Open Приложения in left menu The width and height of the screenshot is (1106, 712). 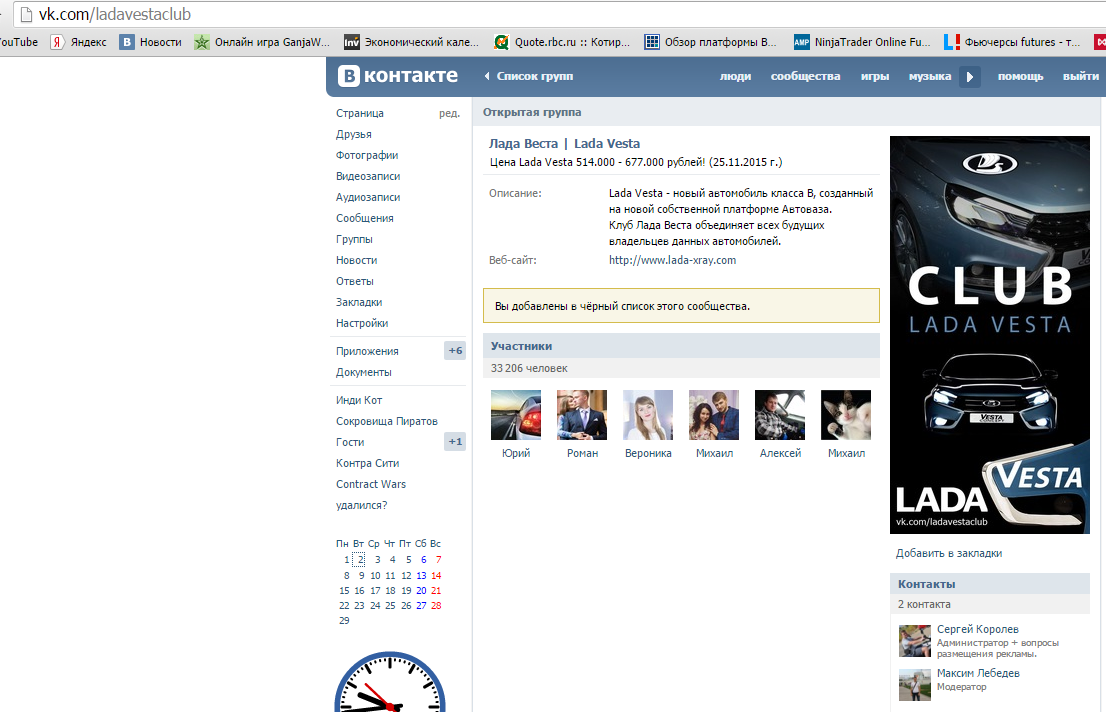pyautogui.click(x=367, y=351)
